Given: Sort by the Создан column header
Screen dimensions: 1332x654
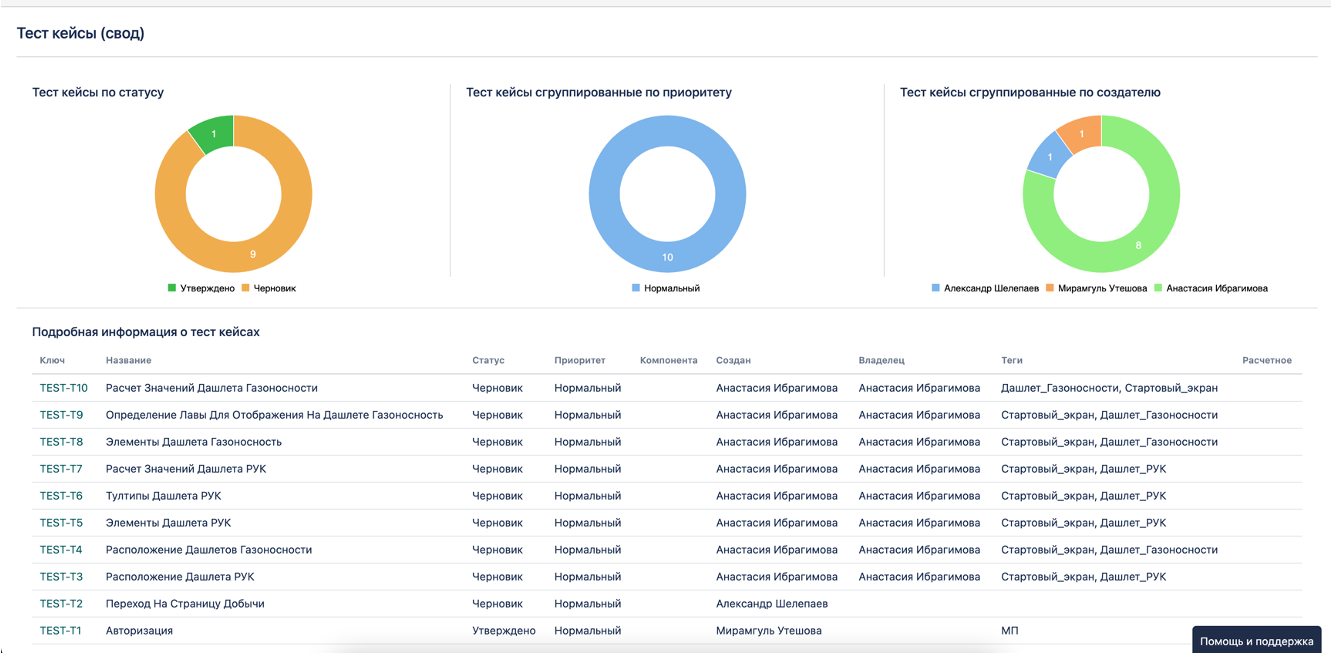Looking at the screenshot, I should [733, 360].
